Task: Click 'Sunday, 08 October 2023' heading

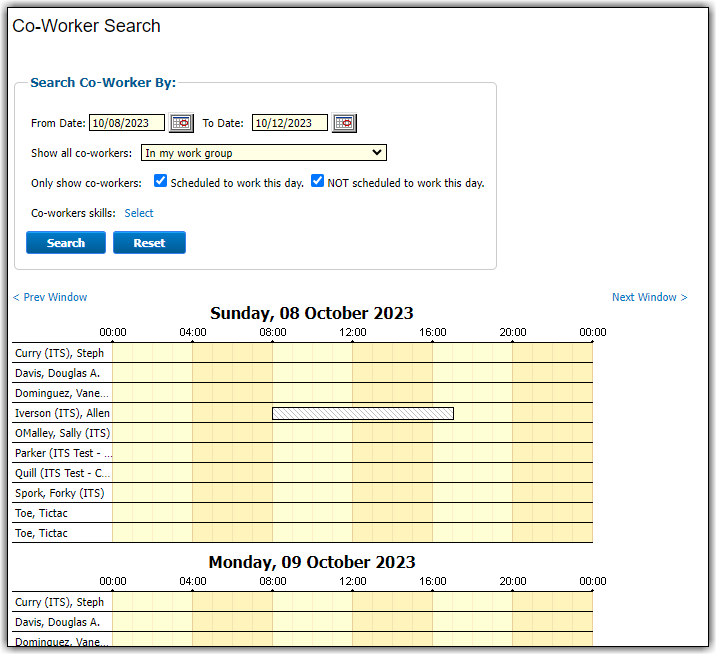Action: point(311,313)
